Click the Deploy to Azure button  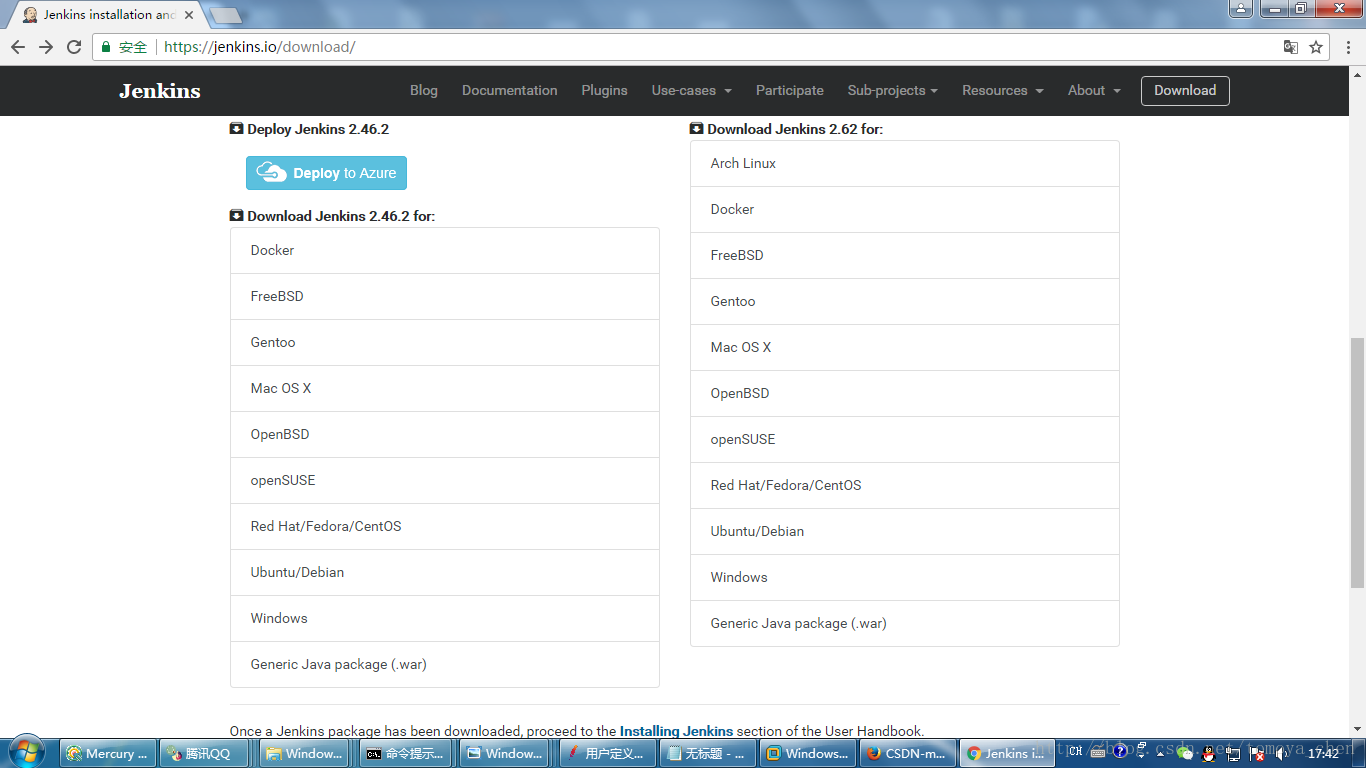click(327, 173)
